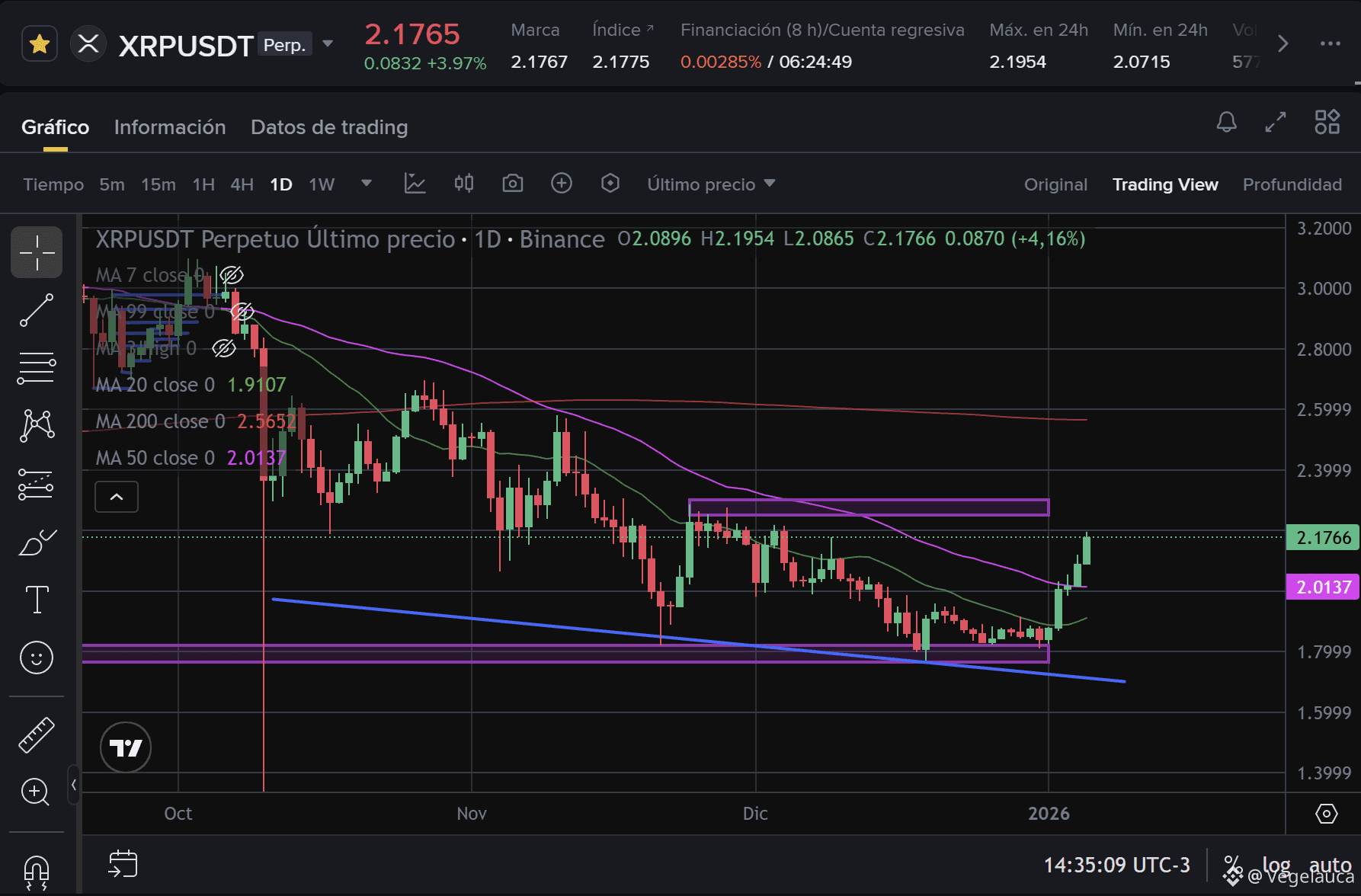Switch to the Información tab
The height and width of the screenshot is (896, 1361).
(x=170, y=127)
